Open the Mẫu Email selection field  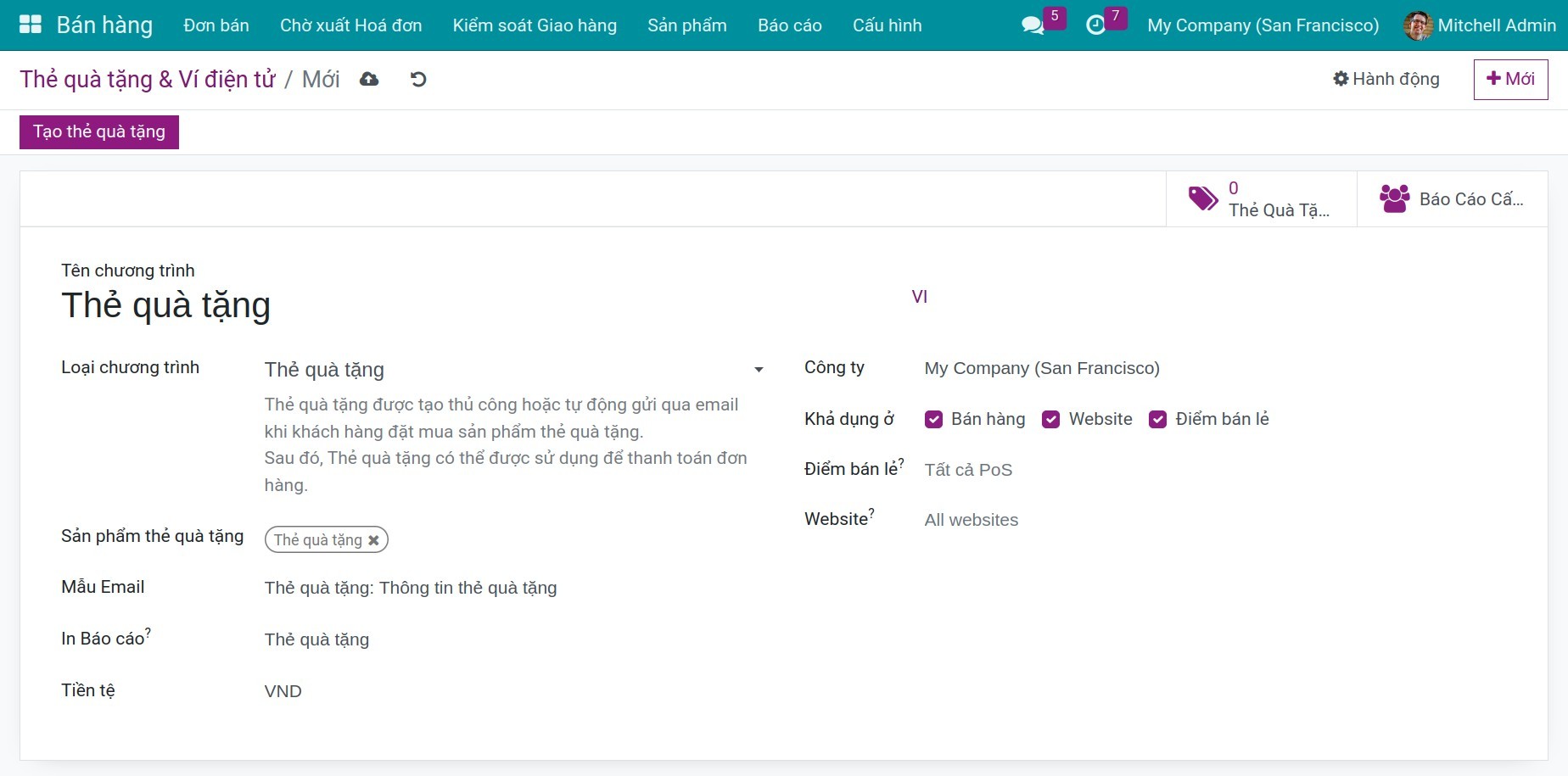[514, 588]
